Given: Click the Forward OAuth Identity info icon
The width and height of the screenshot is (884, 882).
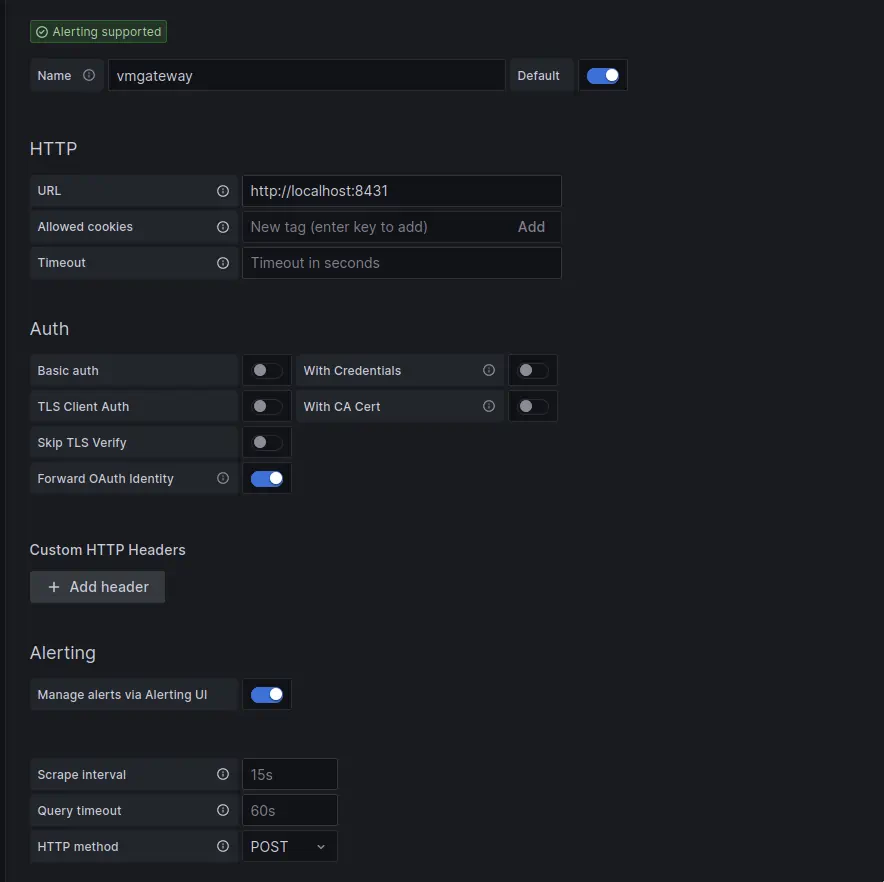Looking at the screenshot, I should 223,478.
